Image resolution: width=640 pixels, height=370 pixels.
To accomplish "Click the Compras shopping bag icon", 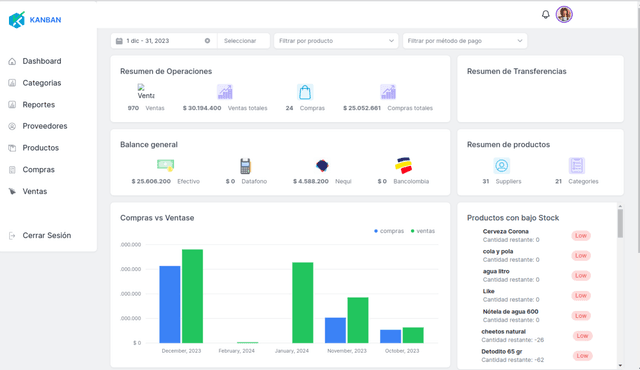I will [x=305, y=92].
